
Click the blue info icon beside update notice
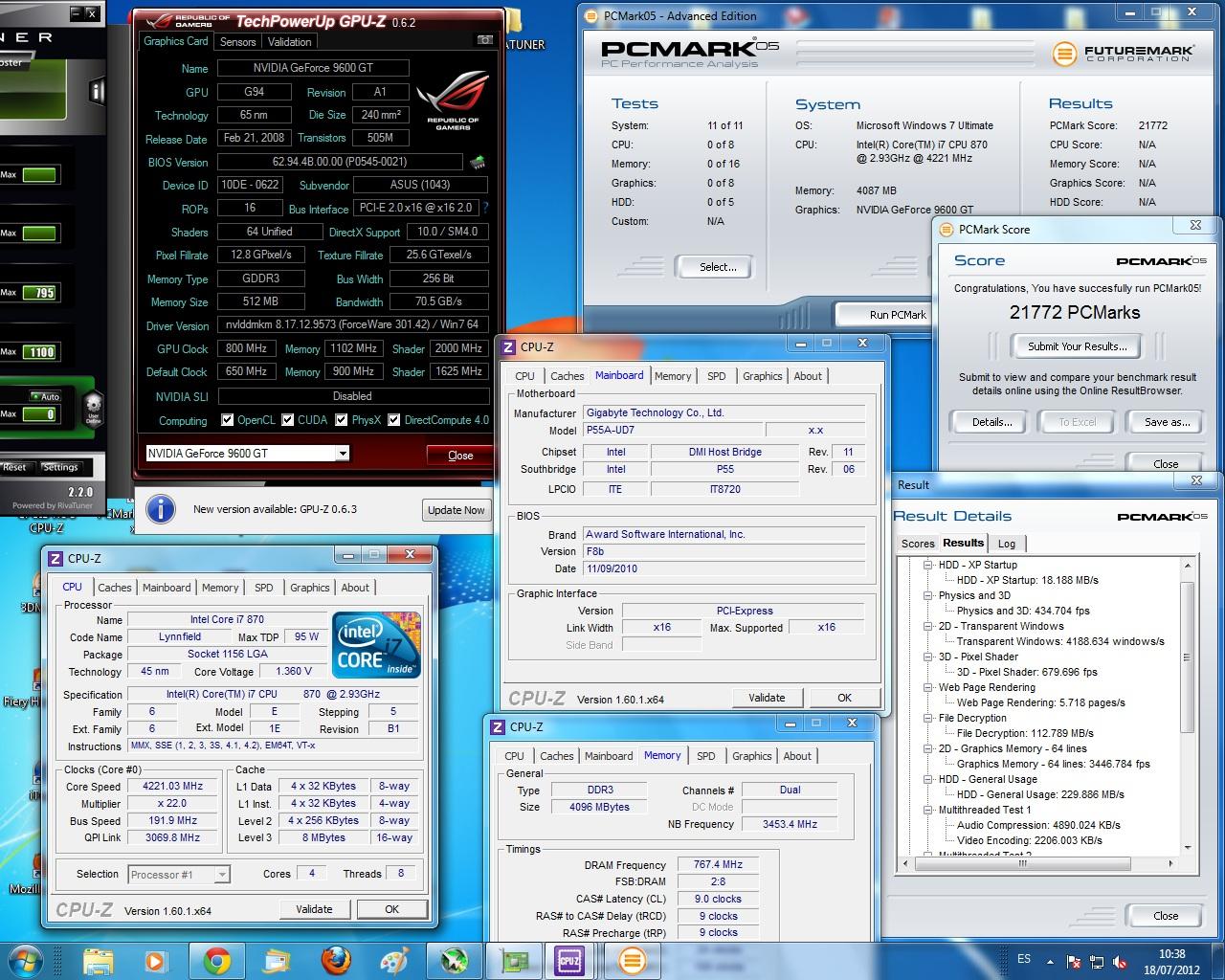coord(160,509)
